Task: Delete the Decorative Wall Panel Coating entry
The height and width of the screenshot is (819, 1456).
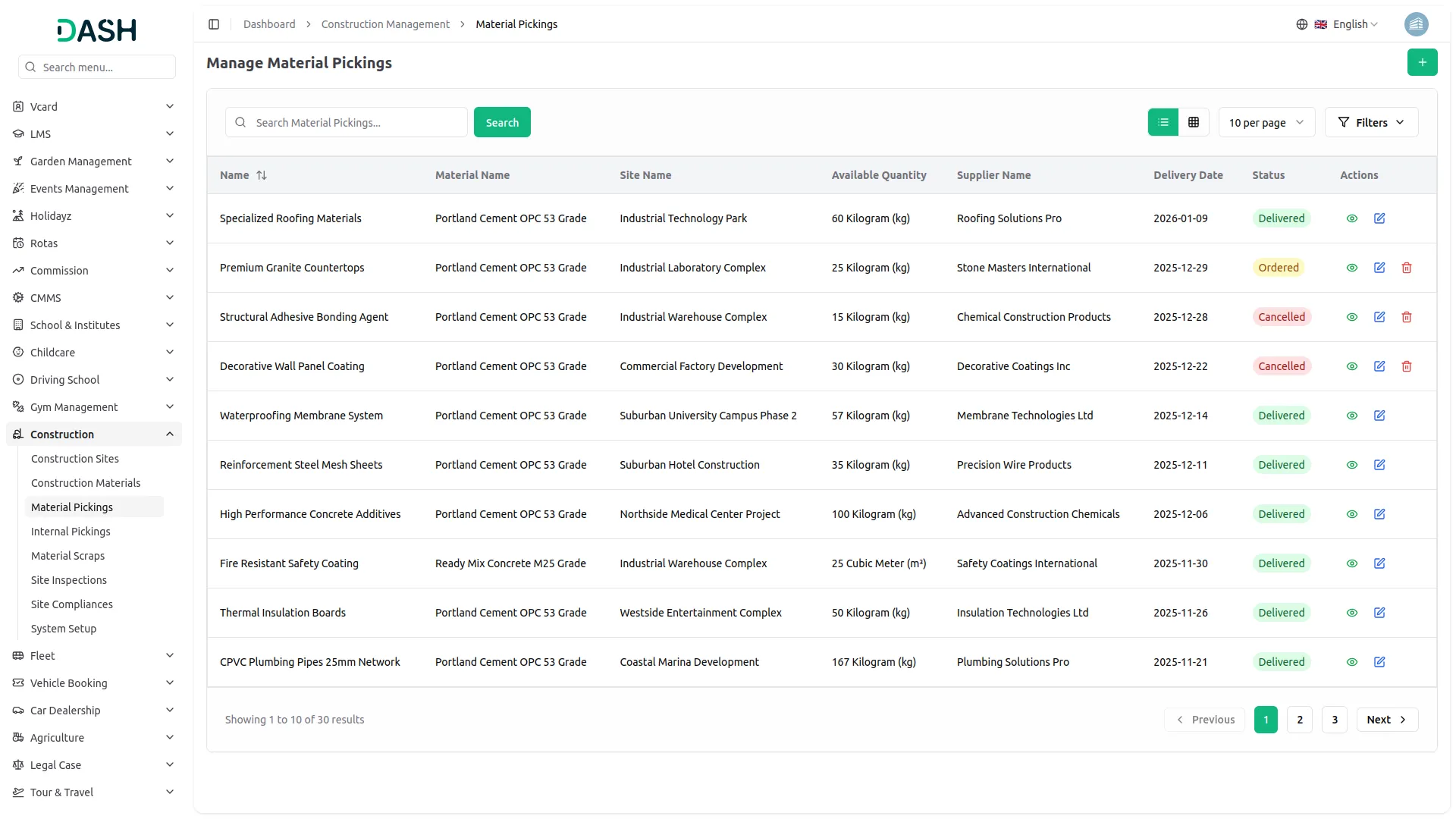Action: tap(1407, 366)
